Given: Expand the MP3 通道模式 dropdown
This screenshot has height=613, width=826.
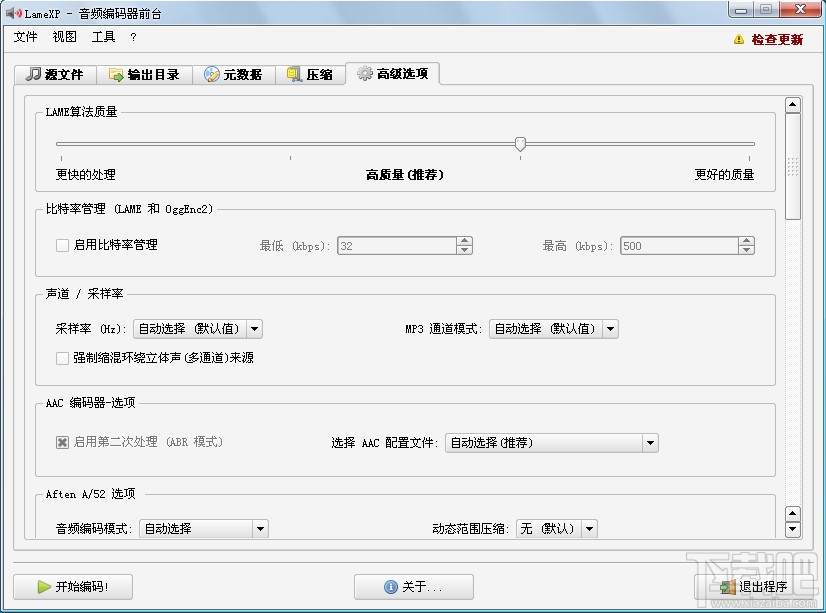Looking at the screenshot, I should coord(610,328).
